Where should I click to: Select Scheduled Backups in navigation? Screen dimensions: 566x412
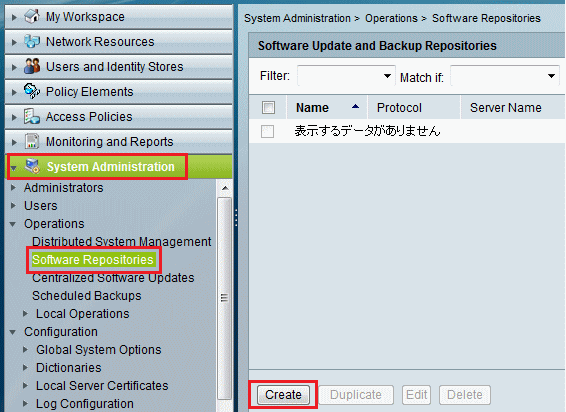[87, 296]
